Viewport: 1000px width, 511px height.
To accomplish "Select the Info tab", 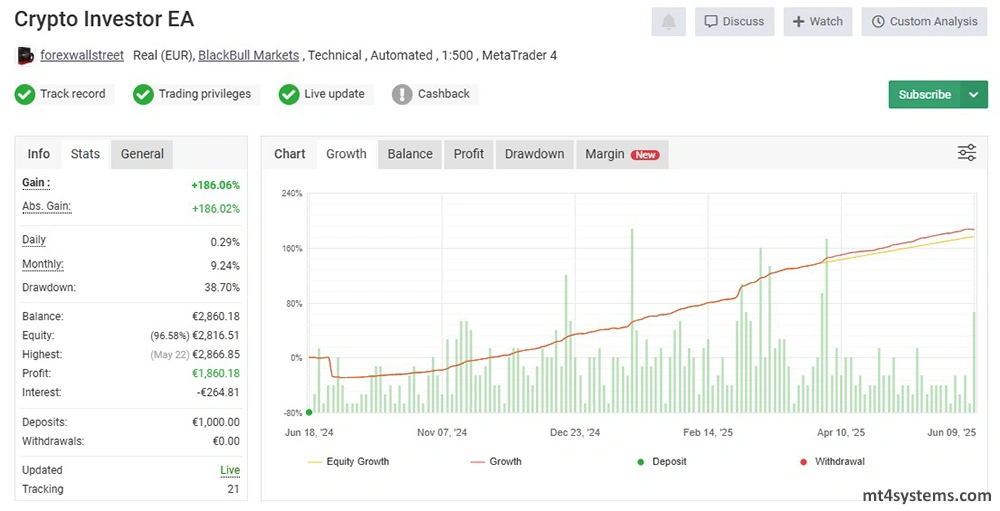I will point(38,154).
